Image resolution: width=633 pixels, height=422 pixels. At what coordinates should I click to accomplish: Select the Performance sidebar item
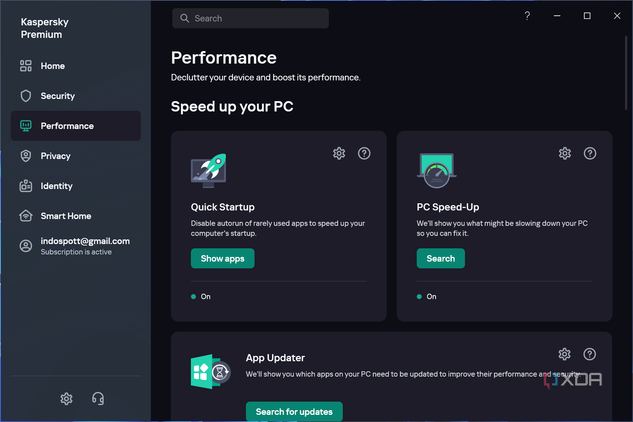tap(75, 126)
